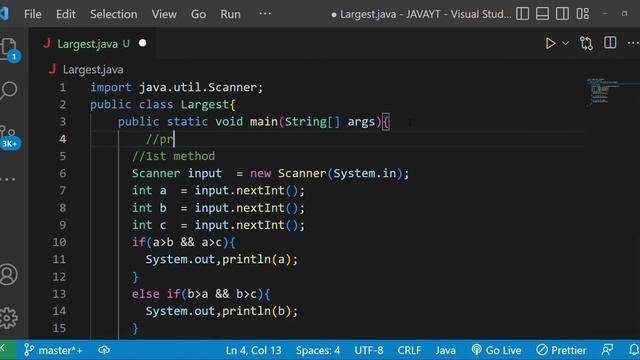Click the int a declaration line
640x360 pixels.
coord(218,191)
